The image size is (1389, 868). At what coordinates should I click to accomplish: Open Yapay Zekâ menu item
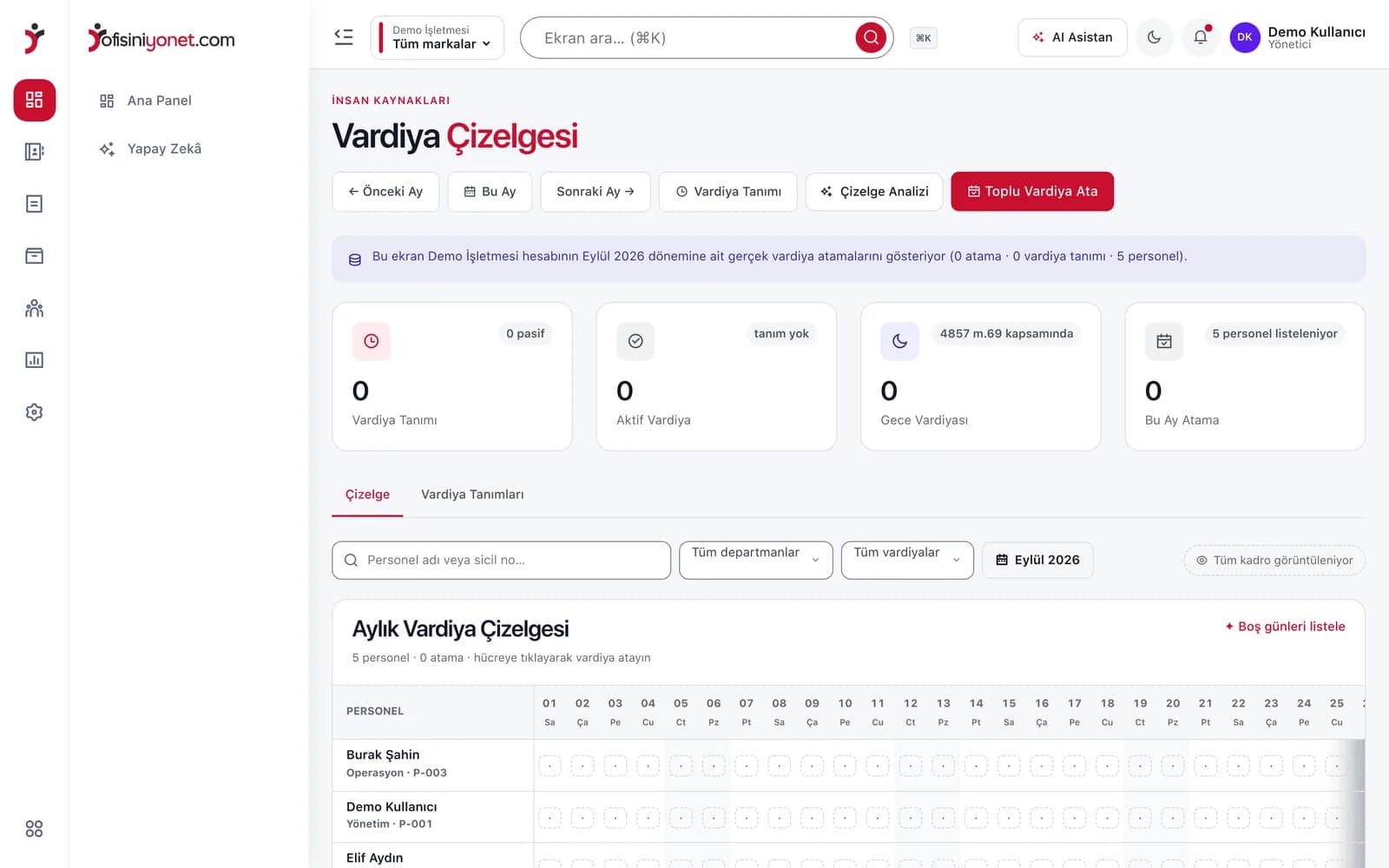click(x=165, y=148)
